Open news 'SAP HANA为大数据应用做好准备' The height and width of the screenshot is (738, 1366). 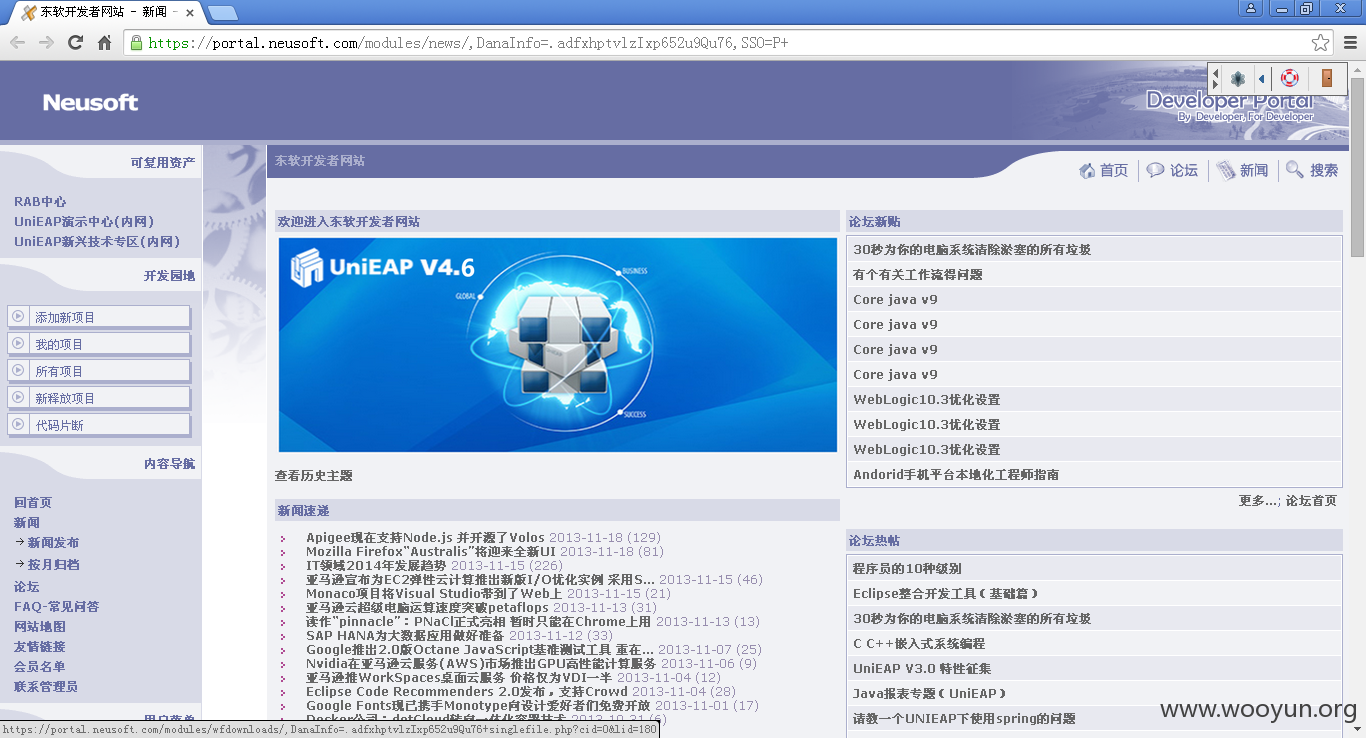[x=405, y=635]
